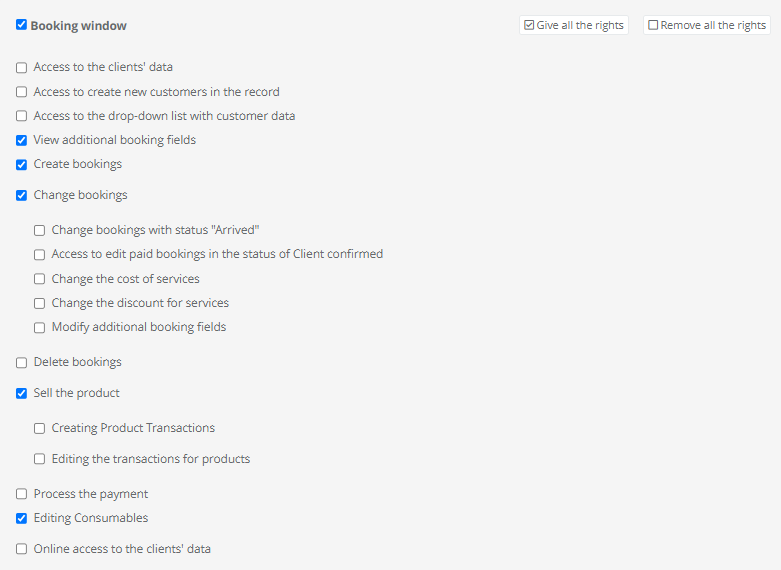The height and width of the screenshot is (570, 781).
Task: Check the Process the payment option
Action: [22, 494]
